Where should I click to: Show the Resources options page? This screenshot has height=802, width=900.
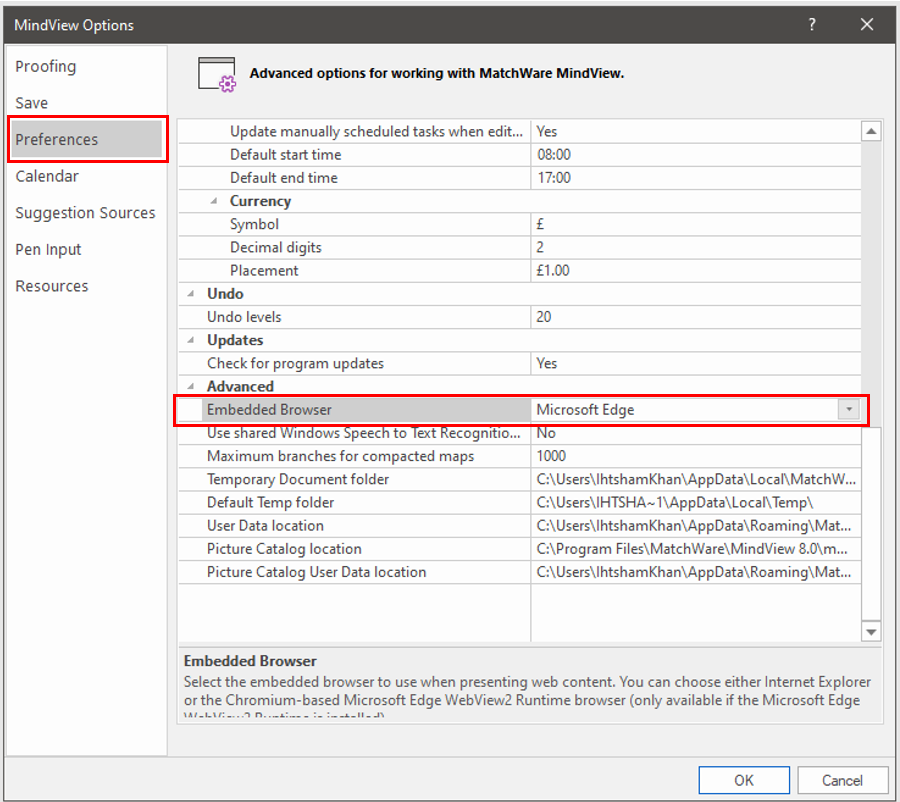(52, 286)
